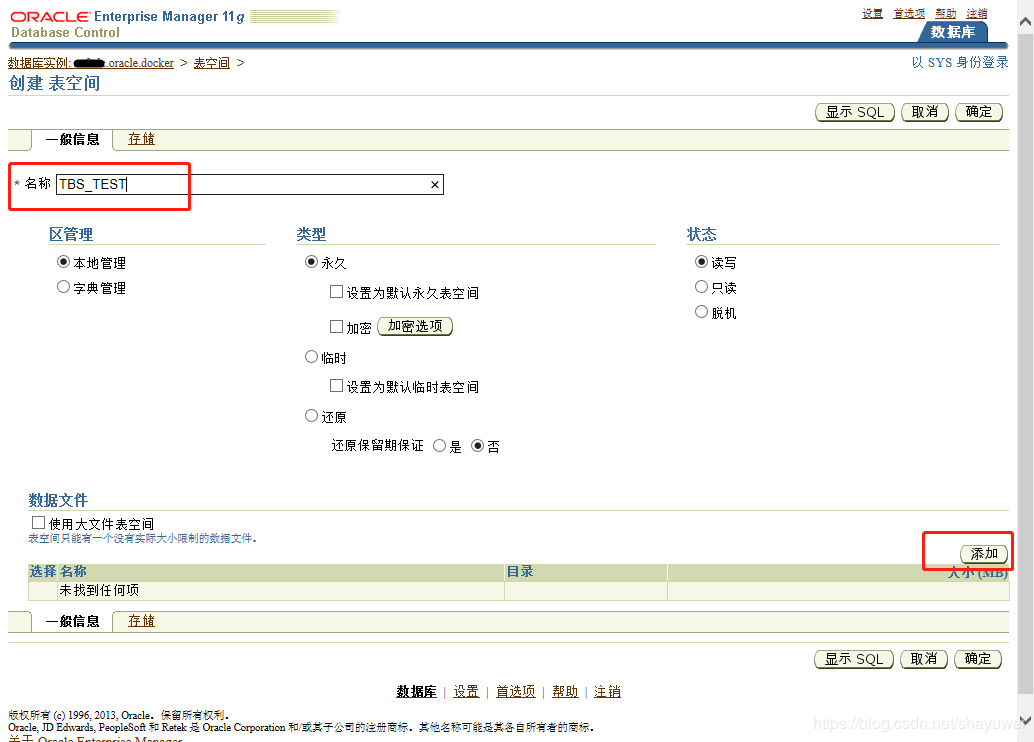
Task: Select 字典管理 radio button
Action: [x=63, y=287]
